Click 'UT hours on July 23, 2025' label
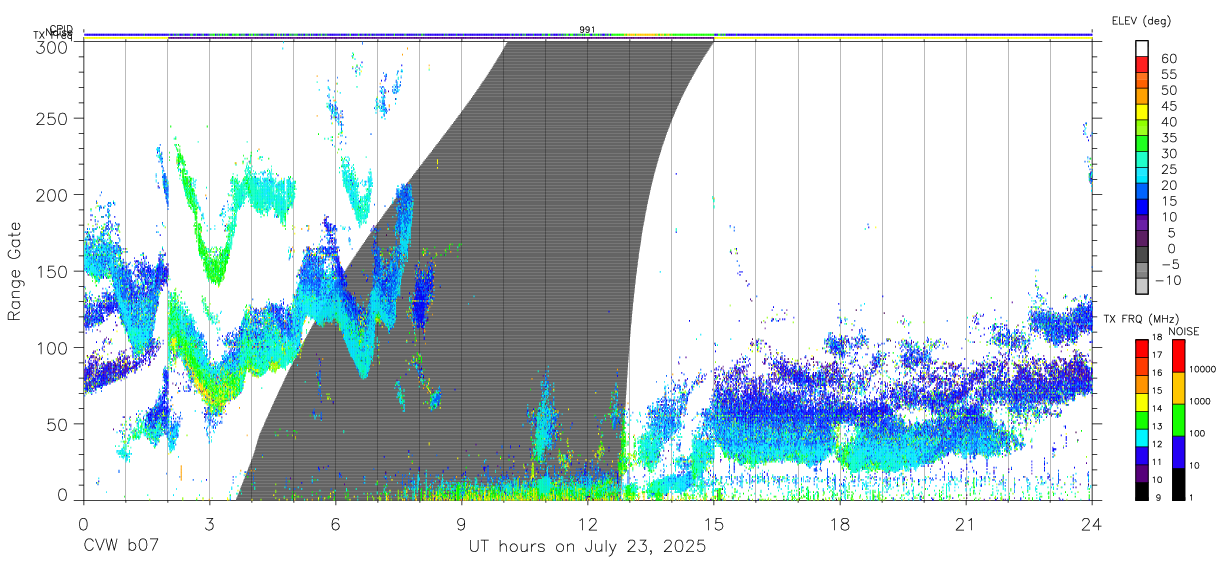The image size is (1228, 567). tap(587, 547)
